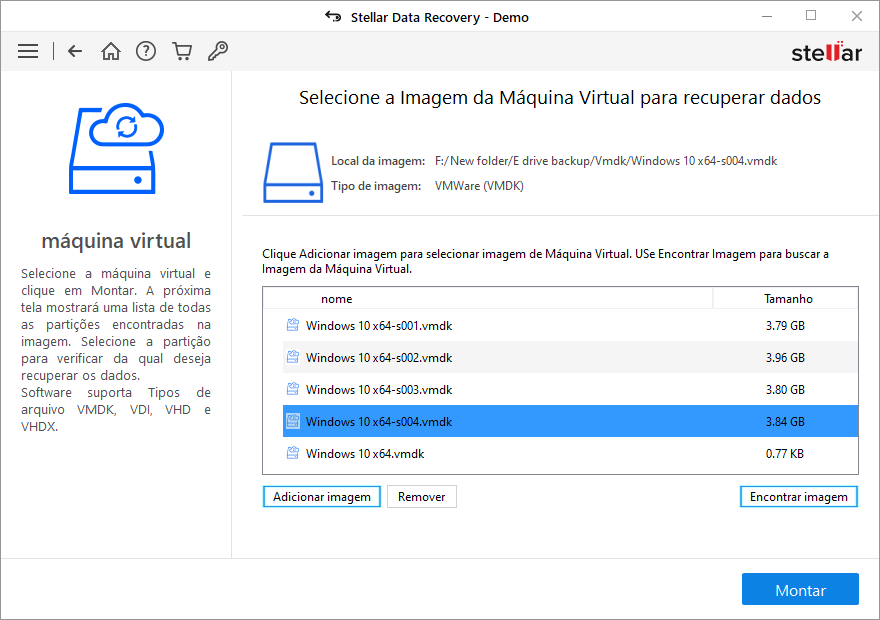The height and width of the screenshot is (620, 880).
Task: Sort by the Tamanho column header
Action: (x=786, y=298)
